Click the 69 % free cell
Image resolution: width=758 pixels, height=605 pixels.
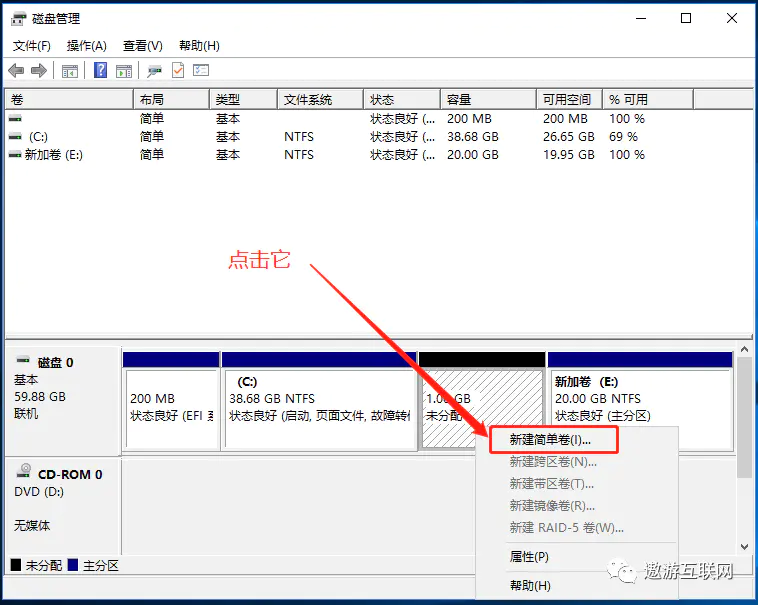click(x=623, y=137)
